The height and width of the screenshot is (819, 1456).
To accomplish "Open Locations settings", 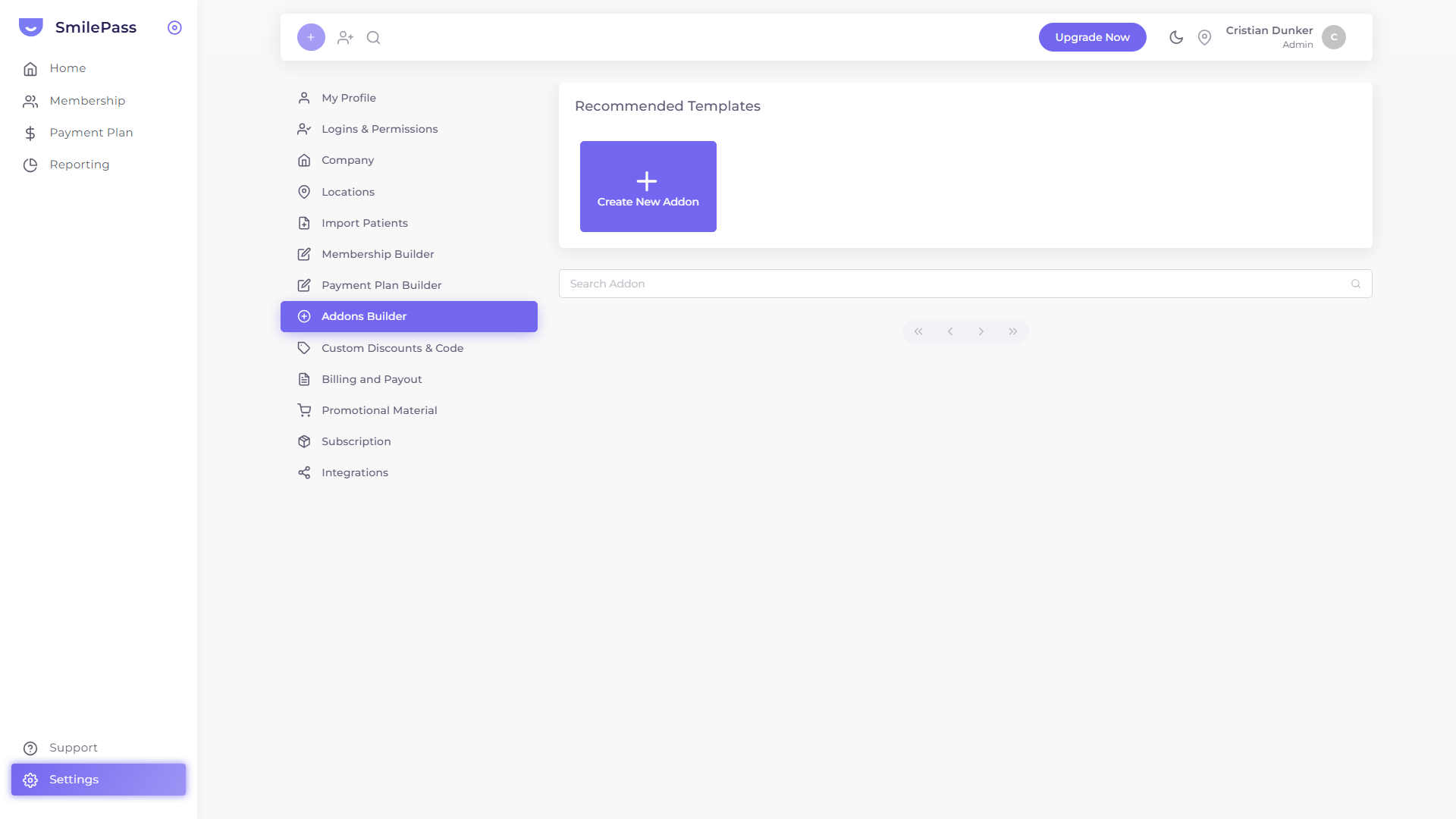I will 409,192.
